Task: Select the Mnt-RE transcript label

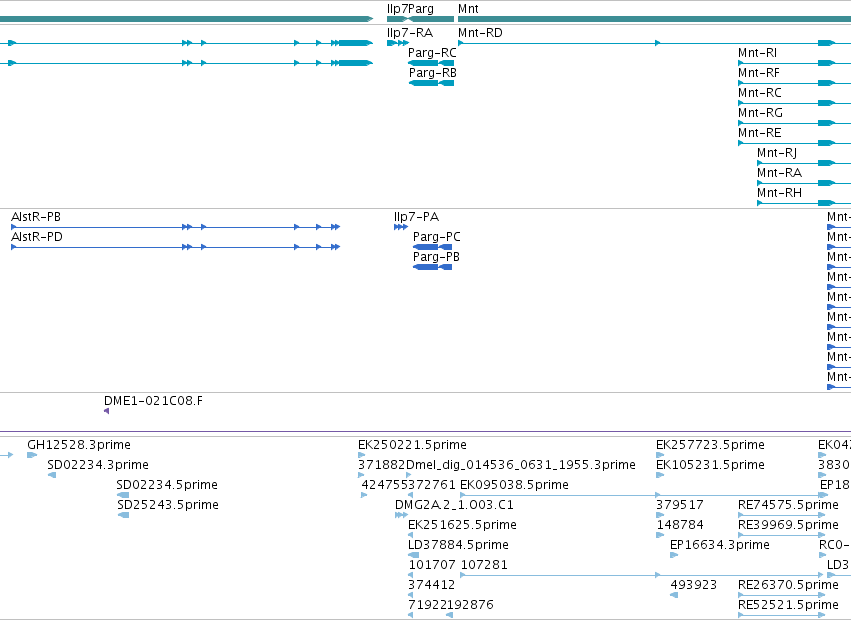Action: point(760,133)
